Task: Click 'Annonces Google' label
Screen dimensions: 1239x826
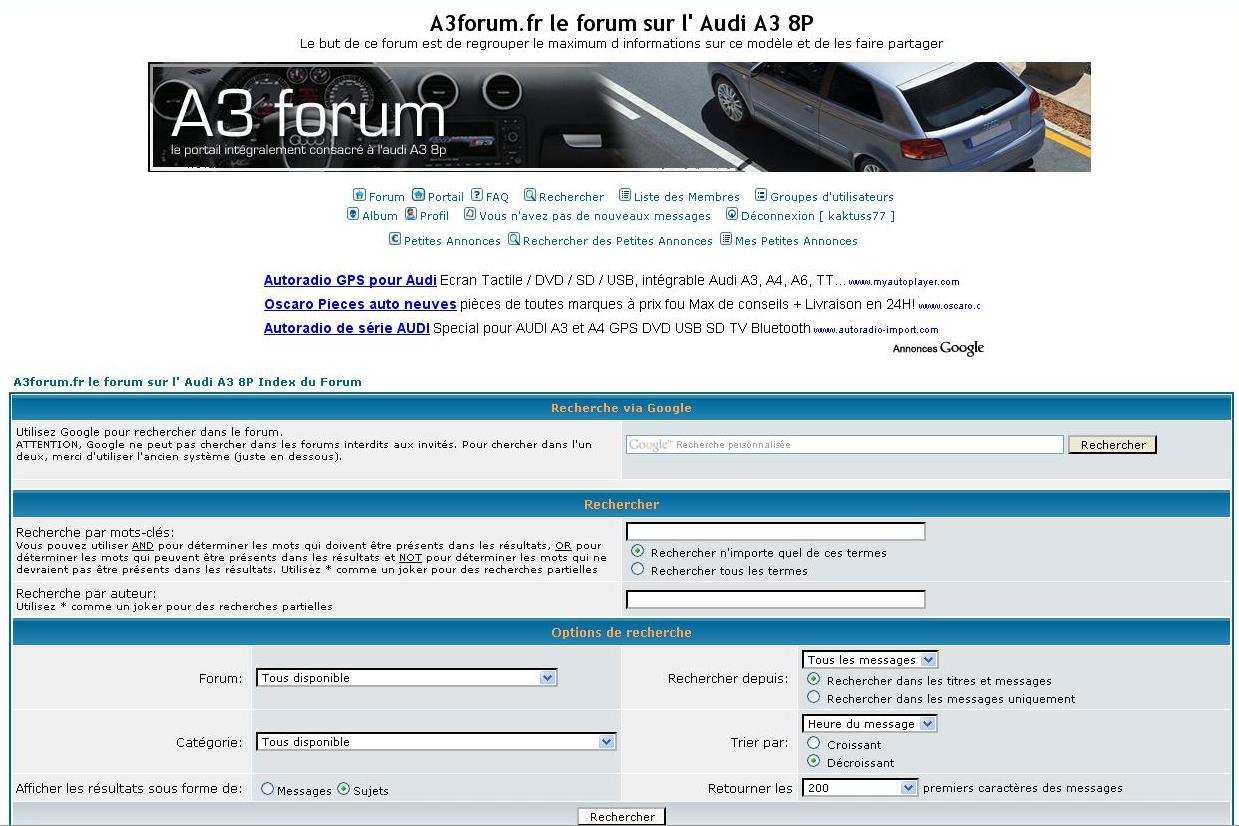Action: click(938, 348)
